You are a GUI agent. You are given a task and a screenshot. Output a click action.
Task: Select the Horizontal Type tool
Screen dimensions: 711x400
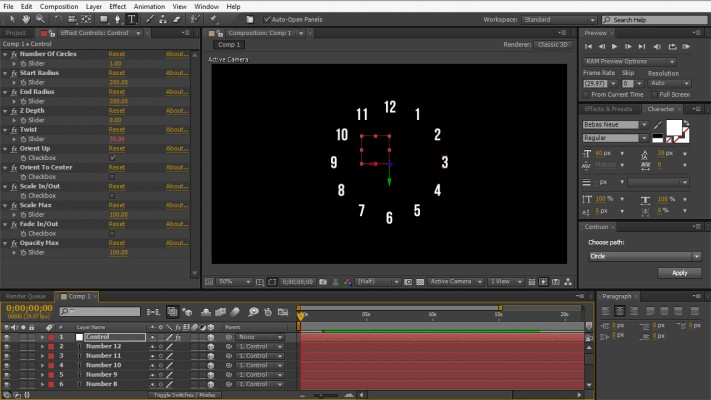pyautogui.click(x=132, y=19)
